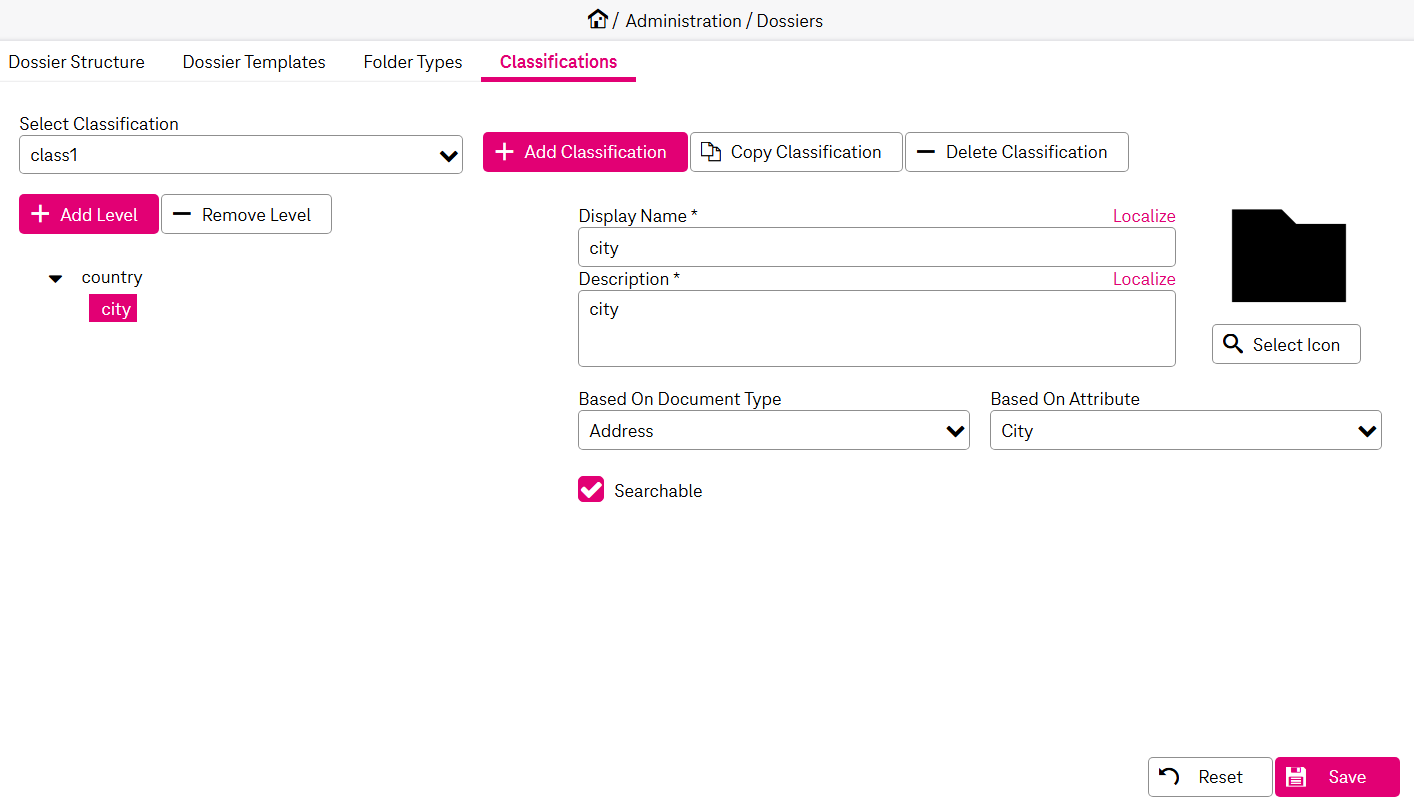Switch to the Dossier Structure tab
The height and width of the screenshot is (809, 1414).
pos(76,62)
